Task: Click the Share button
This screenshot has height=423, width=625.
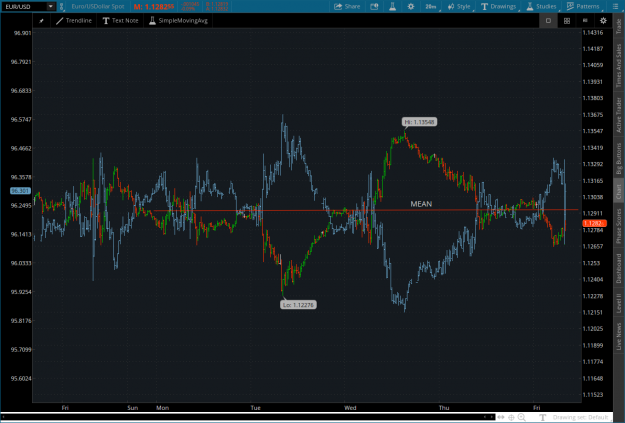Action: tap(347, 6)
